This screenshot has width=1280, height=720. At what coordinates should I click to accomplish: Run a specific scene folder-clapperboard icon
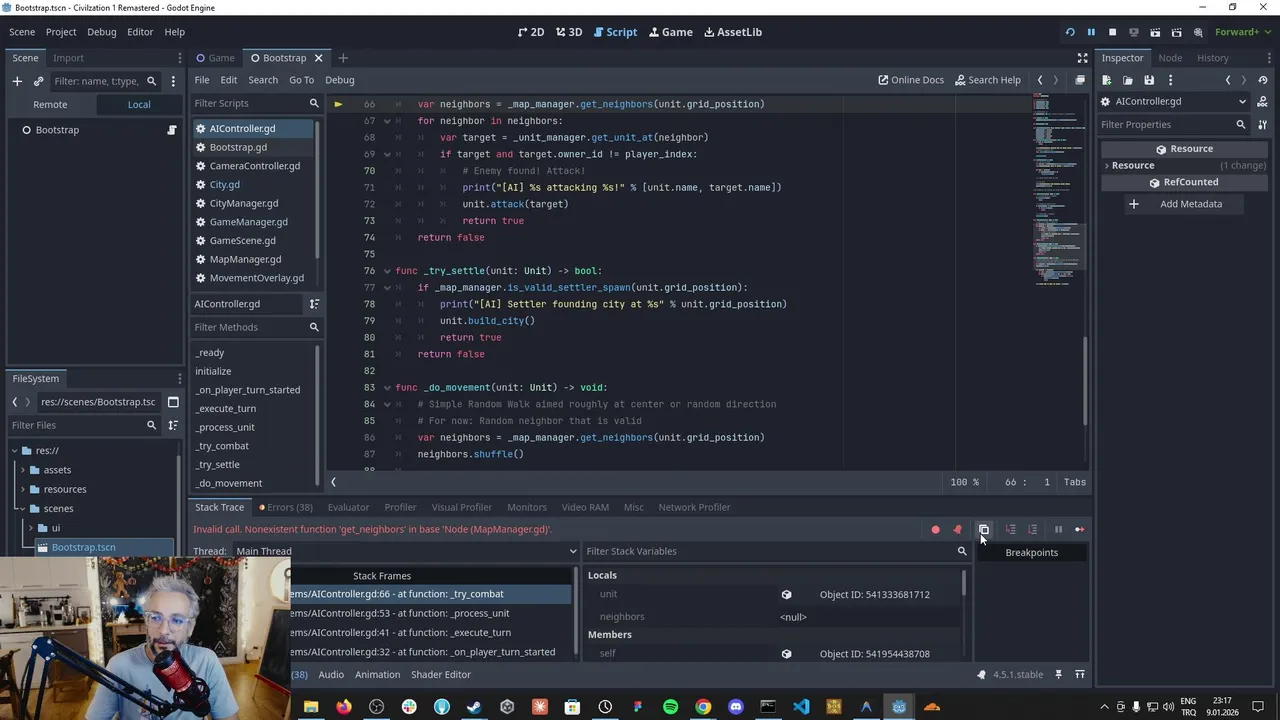(1176, 32)
